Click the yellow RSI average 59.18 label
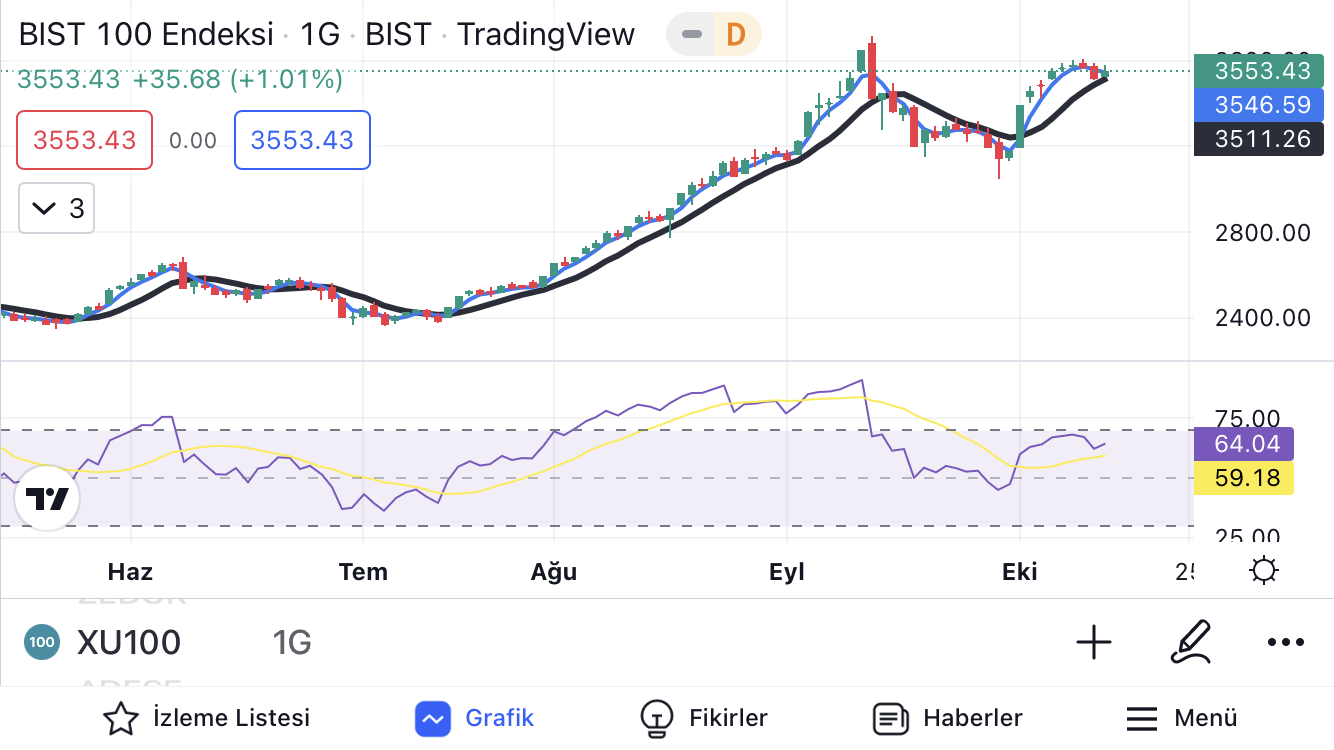Screen dimensions: 1334x750 pos(1245,478)
